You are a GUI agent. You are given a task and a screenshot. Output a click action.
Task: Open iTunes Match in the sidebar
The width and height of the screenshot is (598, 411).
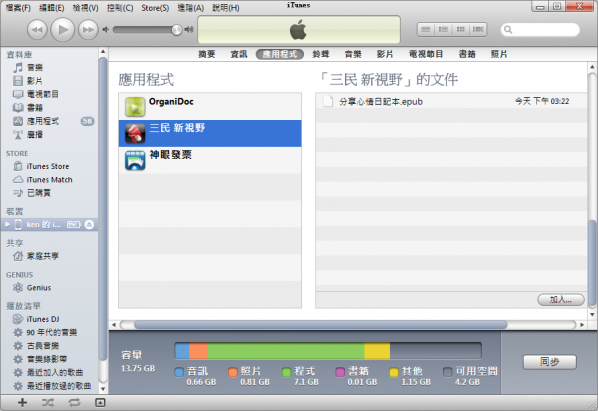coord(49,180)
